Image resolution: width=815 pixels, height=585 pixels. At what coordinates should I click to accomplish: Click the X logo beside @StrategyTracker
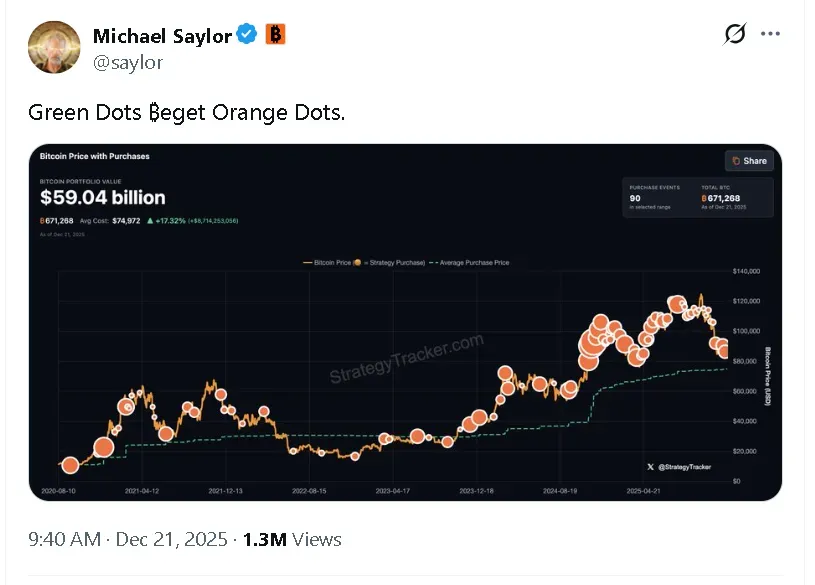coord(651,466)
